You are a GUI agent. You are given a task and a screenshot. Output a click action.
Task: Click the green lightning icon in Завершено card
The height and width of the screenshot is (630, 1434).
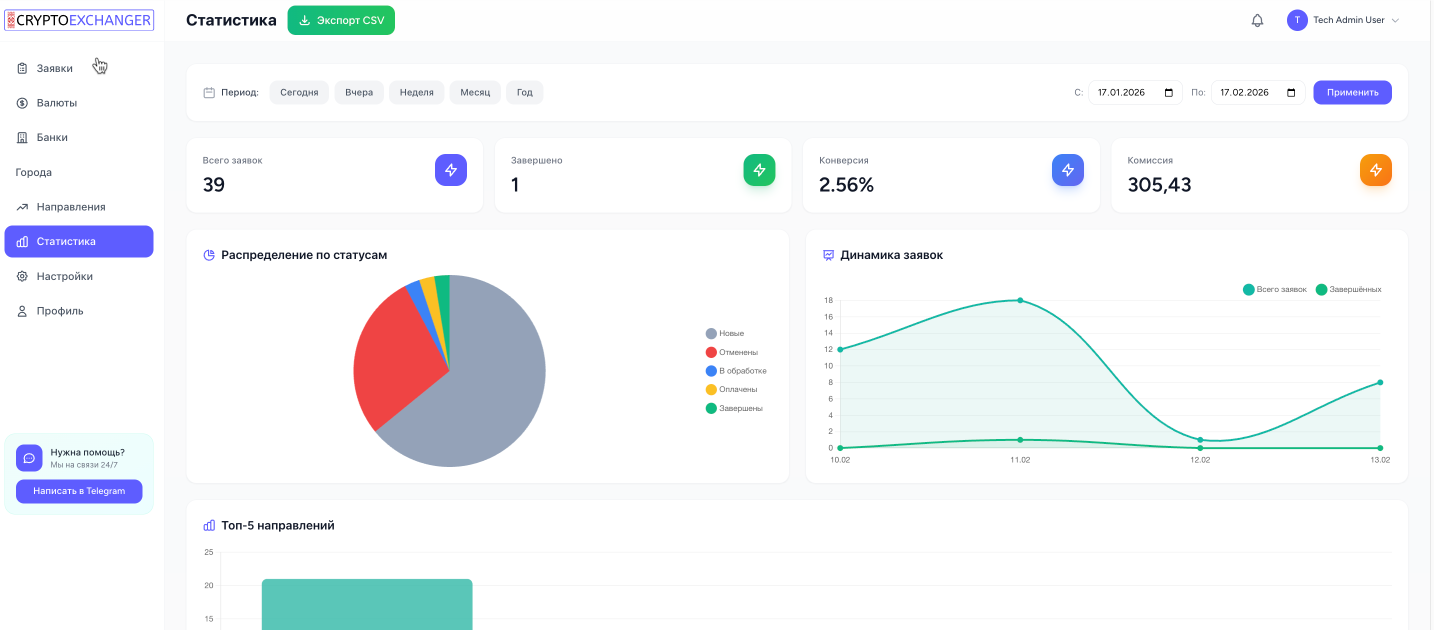[759, 170]
